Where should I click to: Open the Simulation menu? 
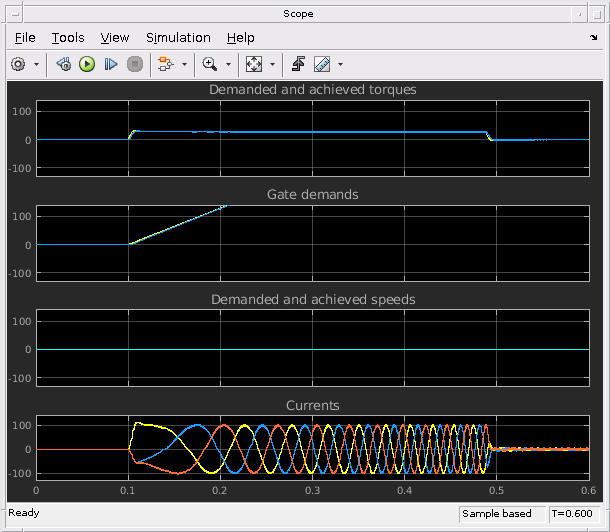[x=178, y=37]
